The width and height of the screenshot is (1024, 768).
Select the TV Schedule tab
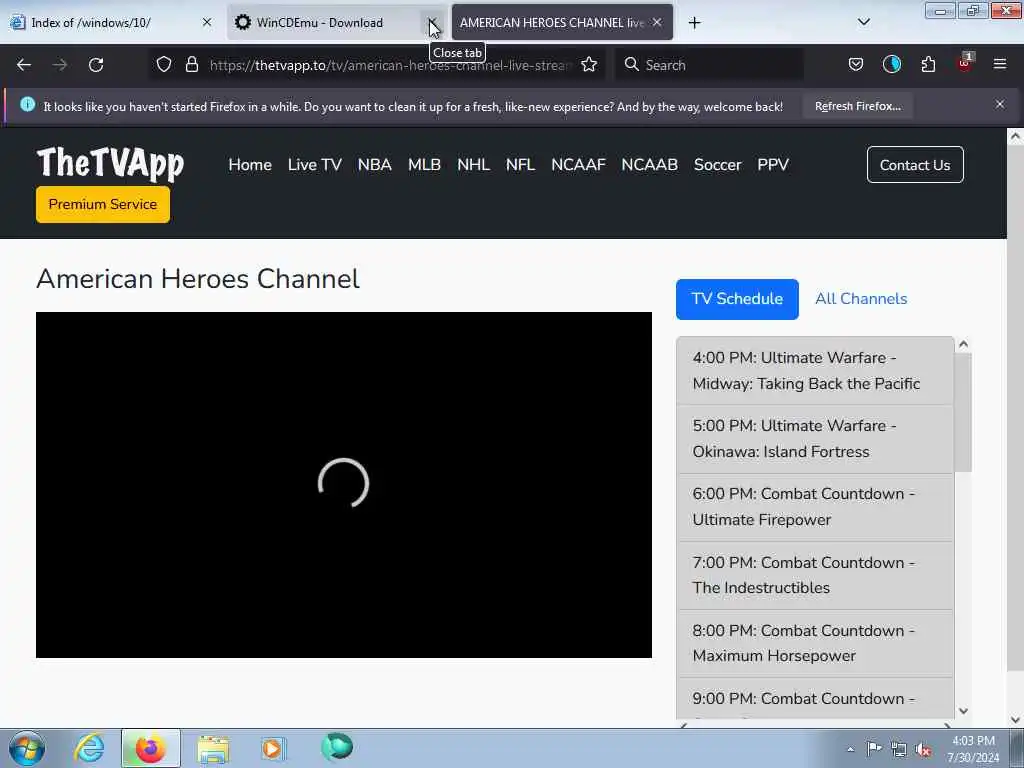pyautogui.click(x=737, y=299)
